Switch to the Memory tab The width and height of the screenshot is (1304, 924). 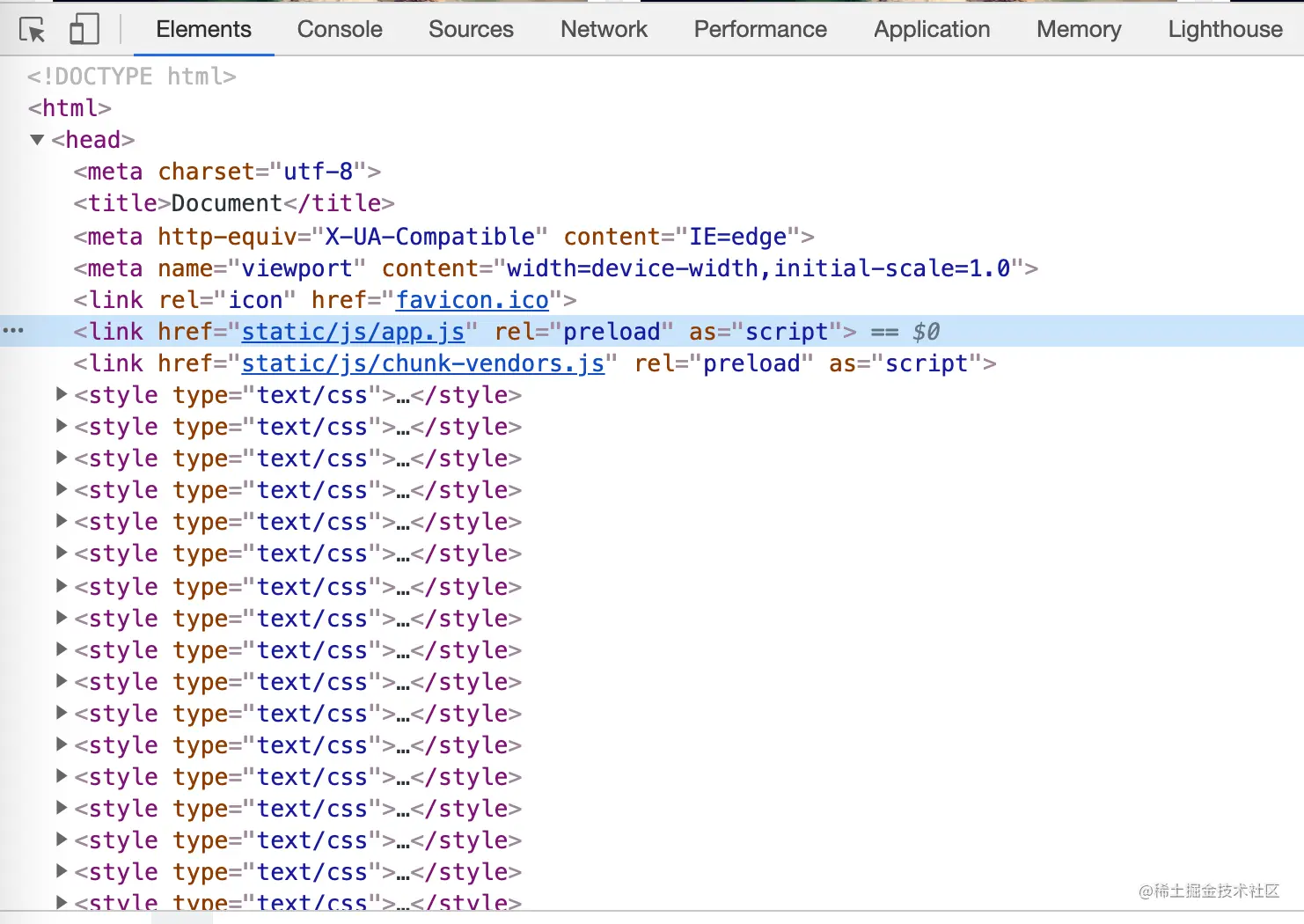click(1079, 29)
